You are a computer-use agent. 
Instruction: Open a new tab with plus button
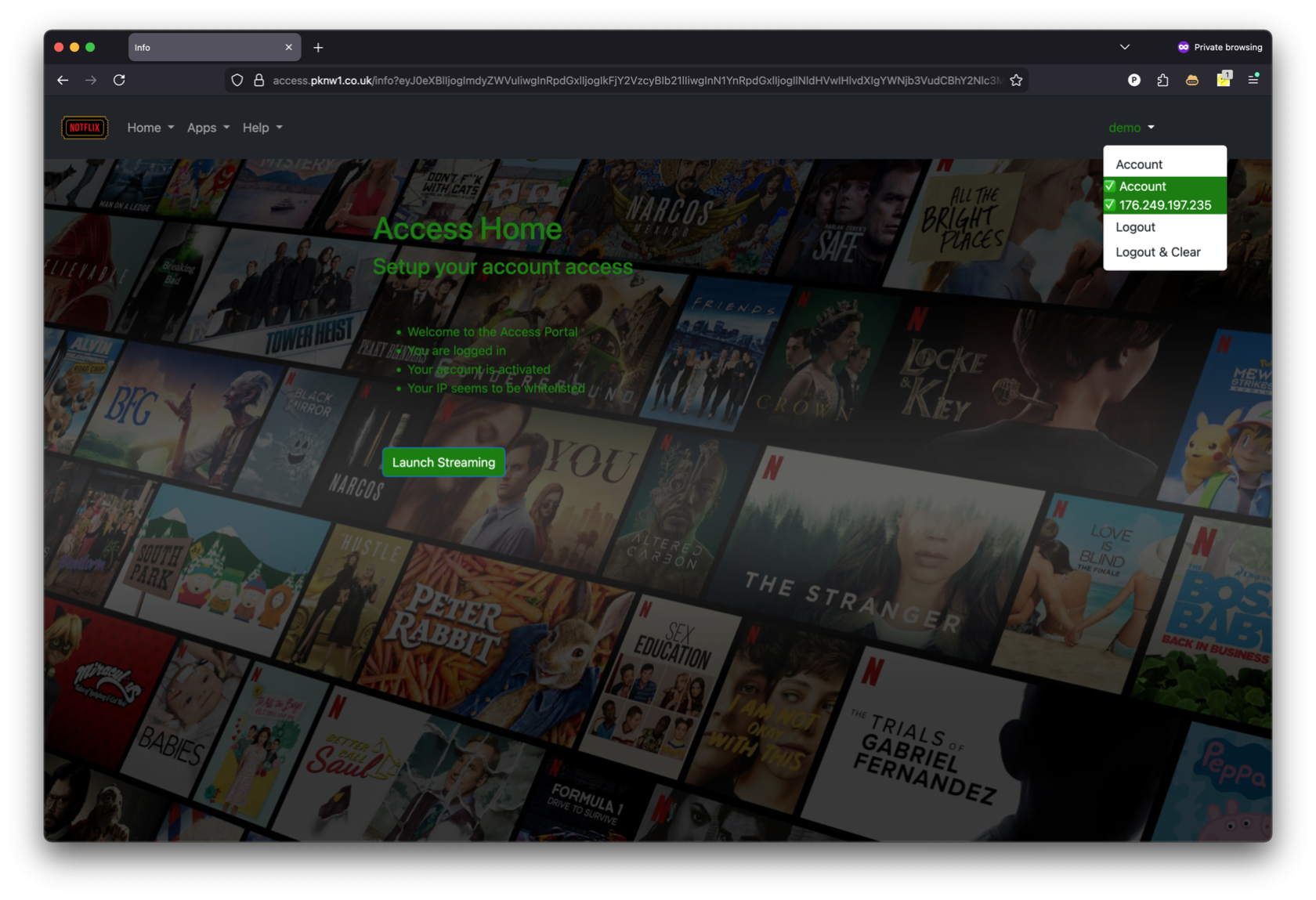pyautogui.click(x=318, y=48)
